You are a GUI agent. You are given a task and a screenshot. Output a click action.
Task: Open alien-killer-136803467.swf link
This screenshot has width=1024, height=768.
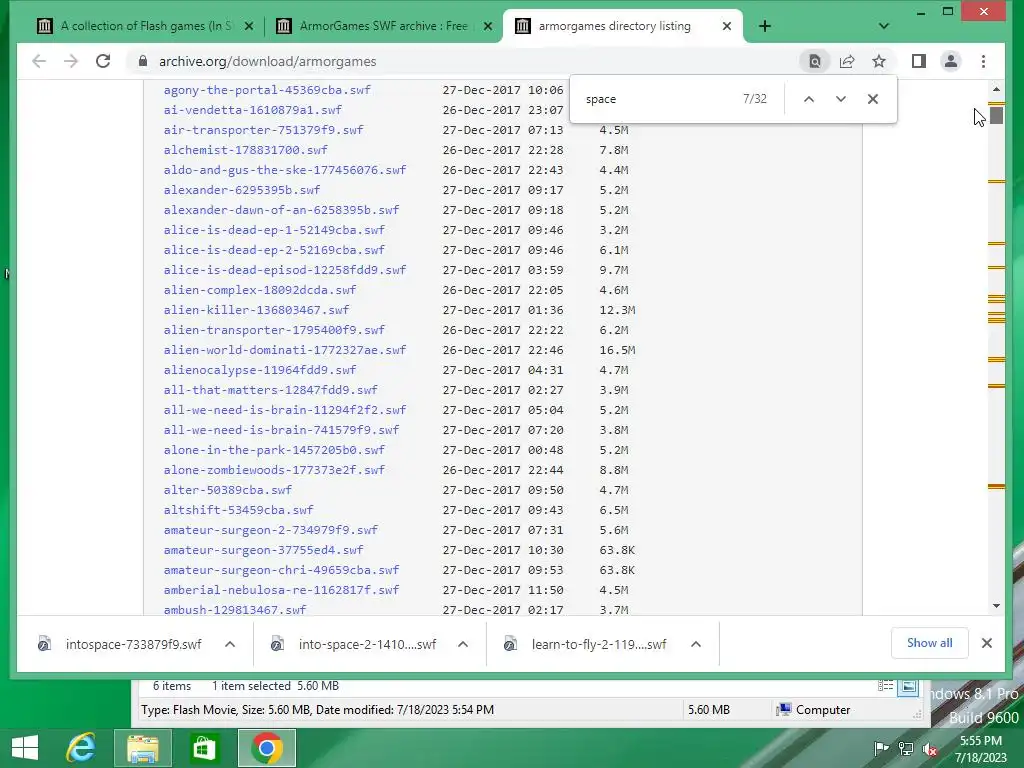(256, 310)
